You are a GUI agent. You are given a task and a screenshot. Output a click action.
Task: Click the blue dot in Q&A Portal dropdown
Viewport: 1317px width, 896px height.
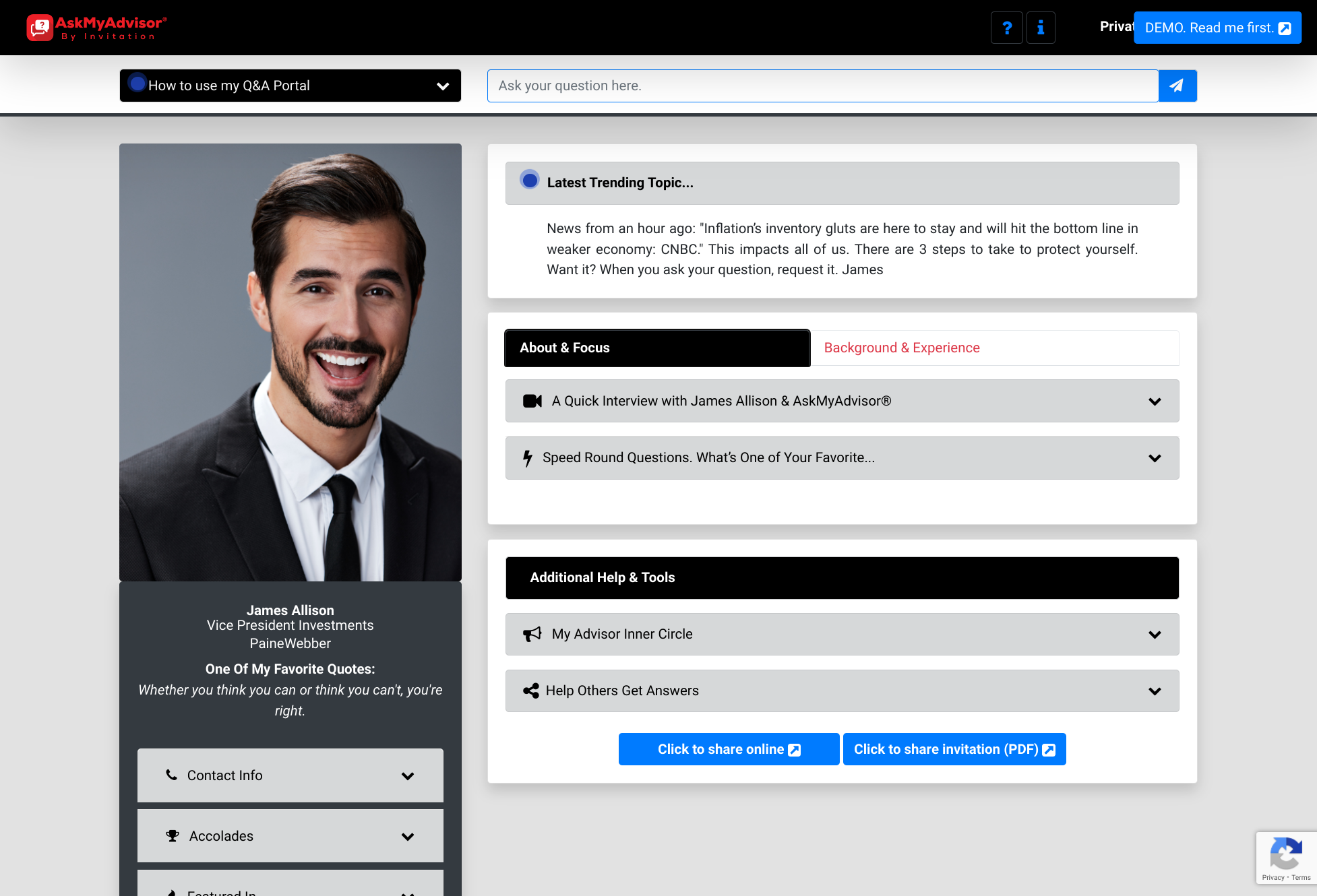coord(137,83)
